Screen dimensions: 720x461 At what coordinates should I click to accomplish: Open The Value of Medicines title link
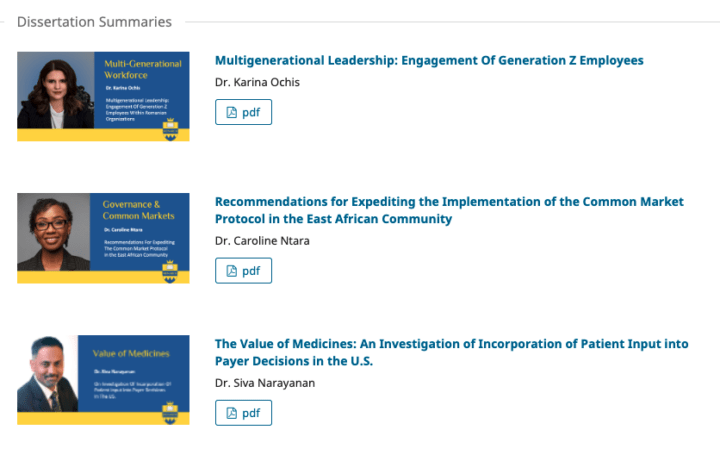[451, 352]
